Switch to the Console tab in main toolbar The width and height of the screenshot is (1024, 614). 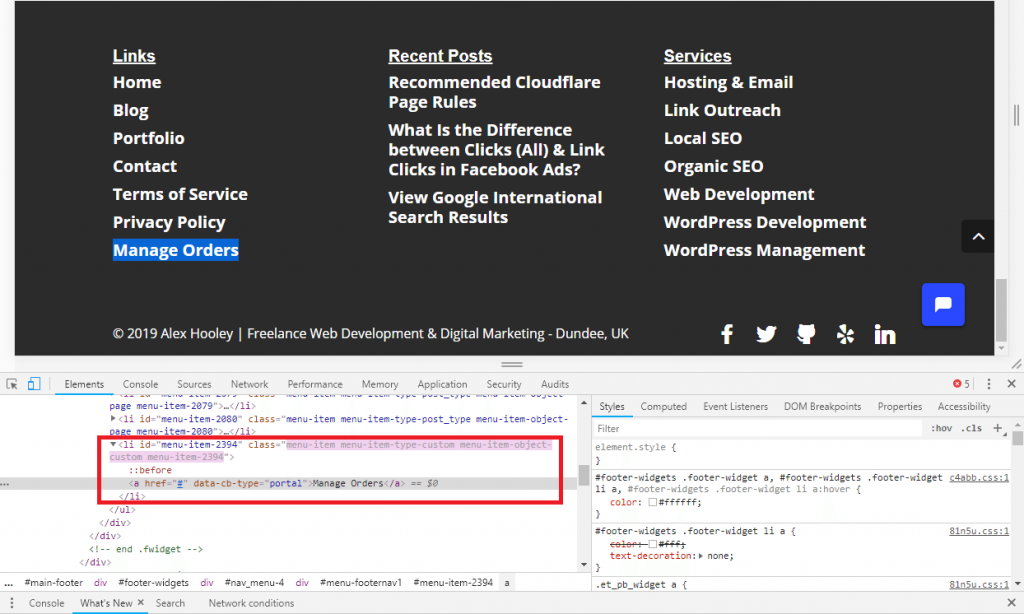tap(140, 384)
